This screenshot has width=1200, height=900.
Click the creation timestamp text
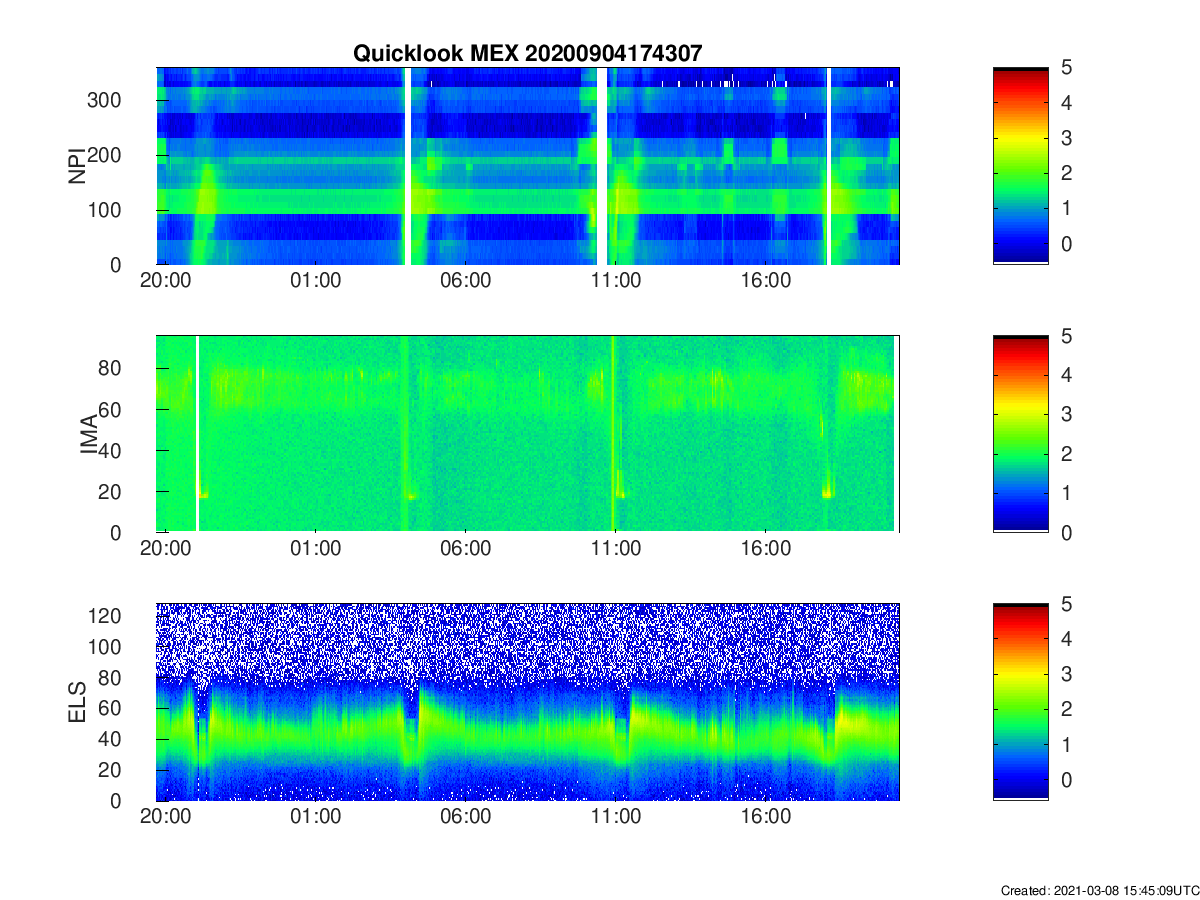[x=1099, y=890]
